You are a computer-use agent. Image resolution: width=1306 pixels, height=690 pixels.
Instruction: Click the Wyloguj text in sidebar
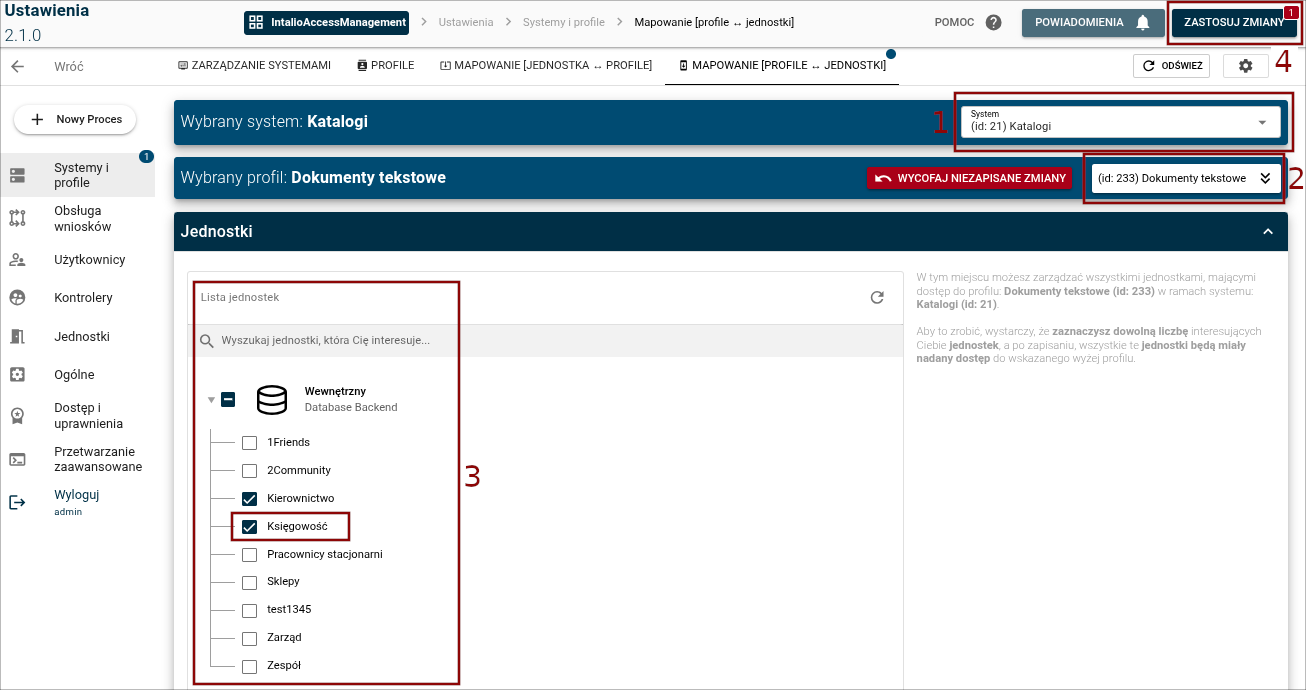77,495
